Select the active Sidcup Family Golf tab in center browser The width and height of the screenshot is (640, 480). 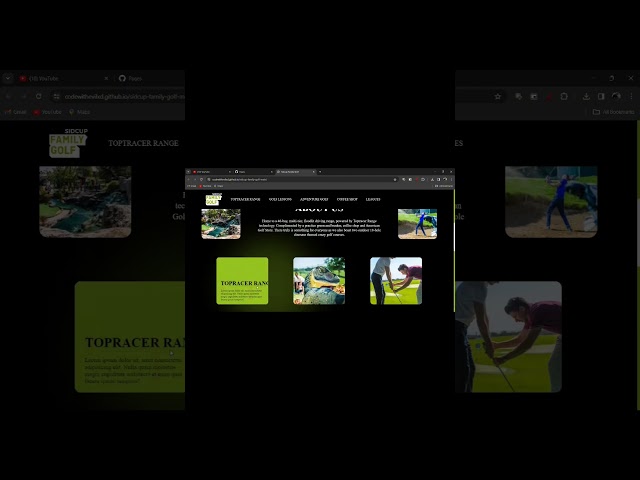[295, 172]
